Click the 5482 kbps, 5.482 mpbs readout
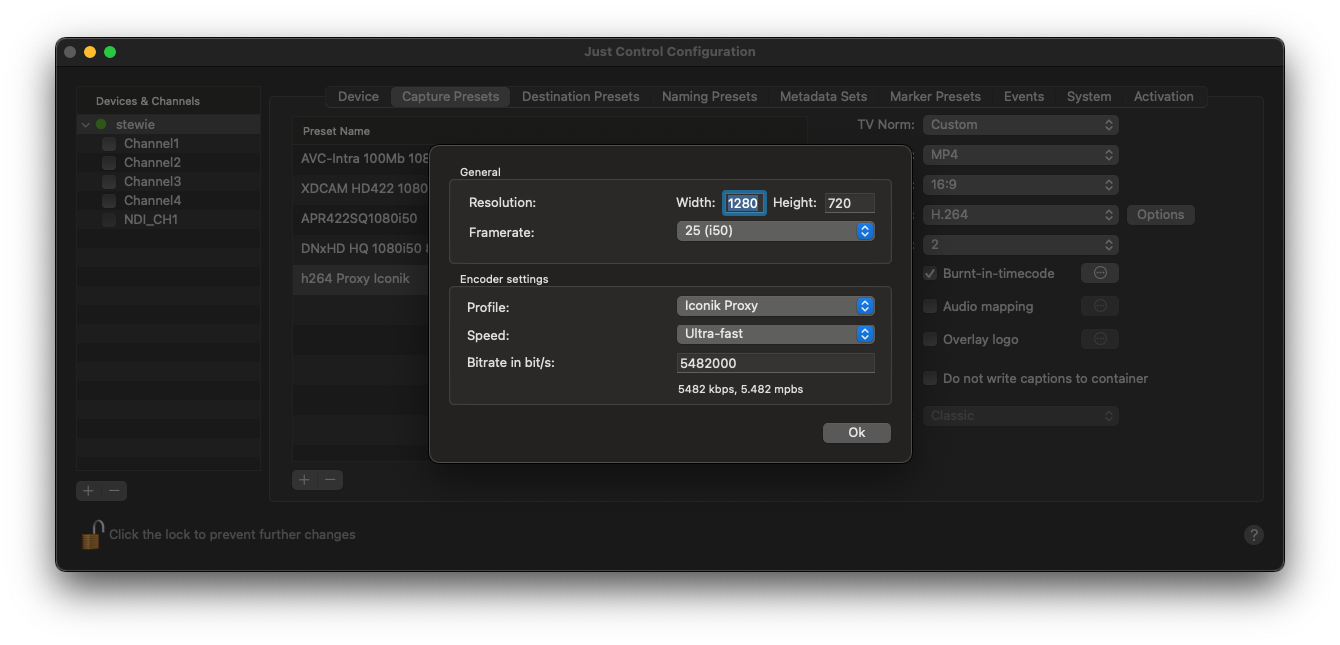The image size is (1340, 645). click(740, 389)
